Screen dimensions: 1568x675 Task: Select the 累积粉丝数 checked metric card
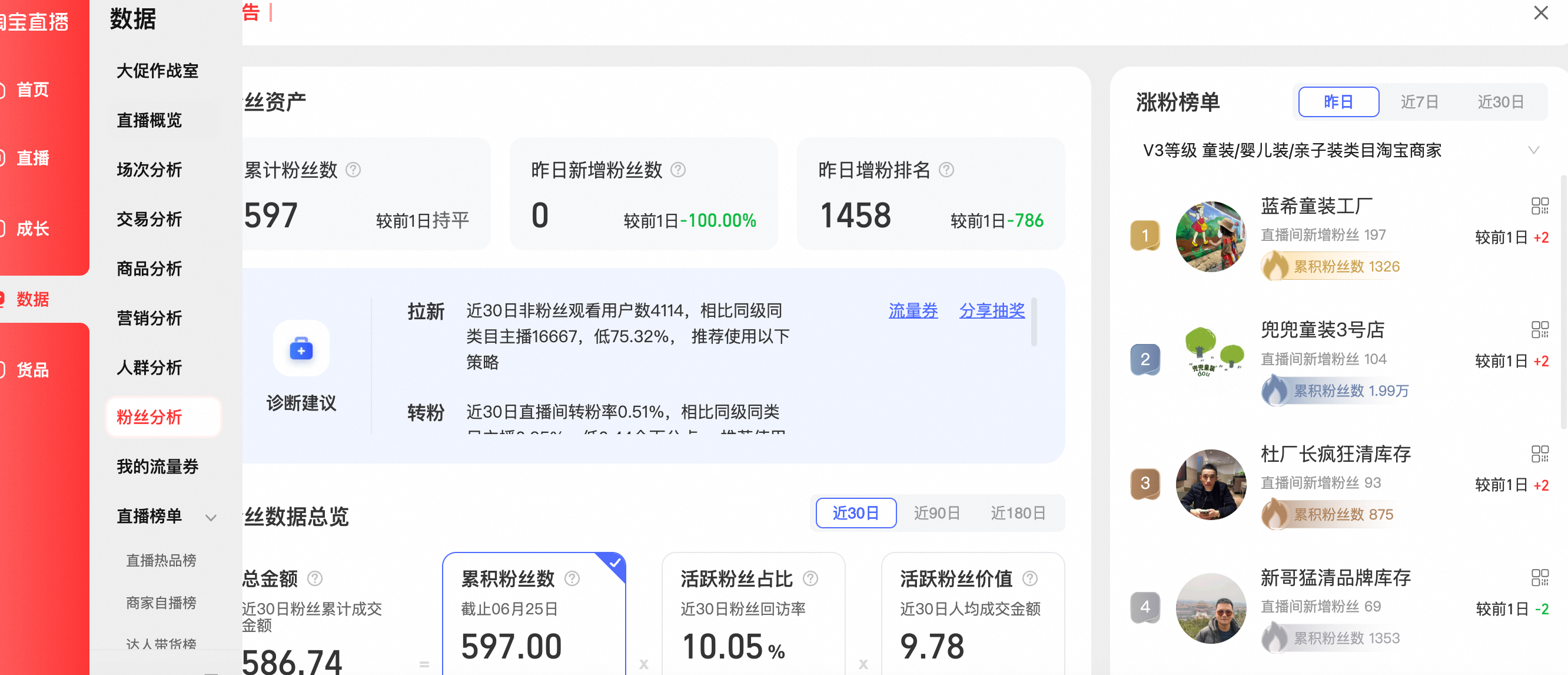[534, 614]
